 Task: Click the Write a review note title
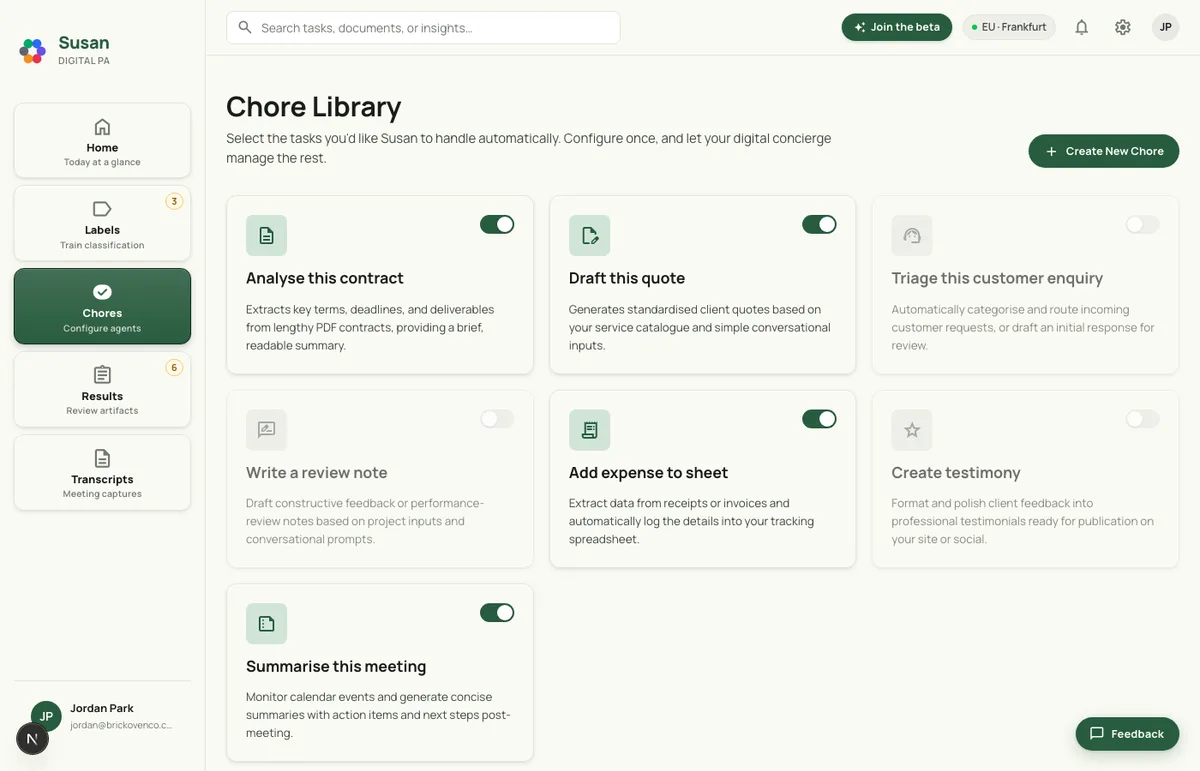point(317,472)
